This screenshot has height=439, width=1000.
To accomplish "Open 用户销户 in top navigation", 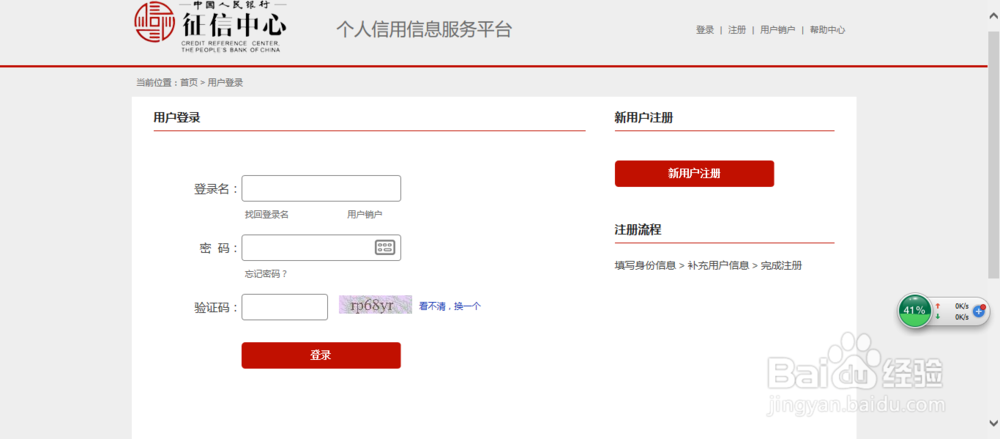I will pos(777,30).
